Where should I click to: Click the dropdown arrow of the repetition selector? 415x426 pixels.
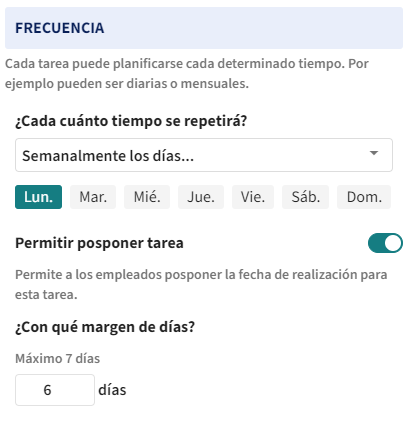(x=374, y=153)
